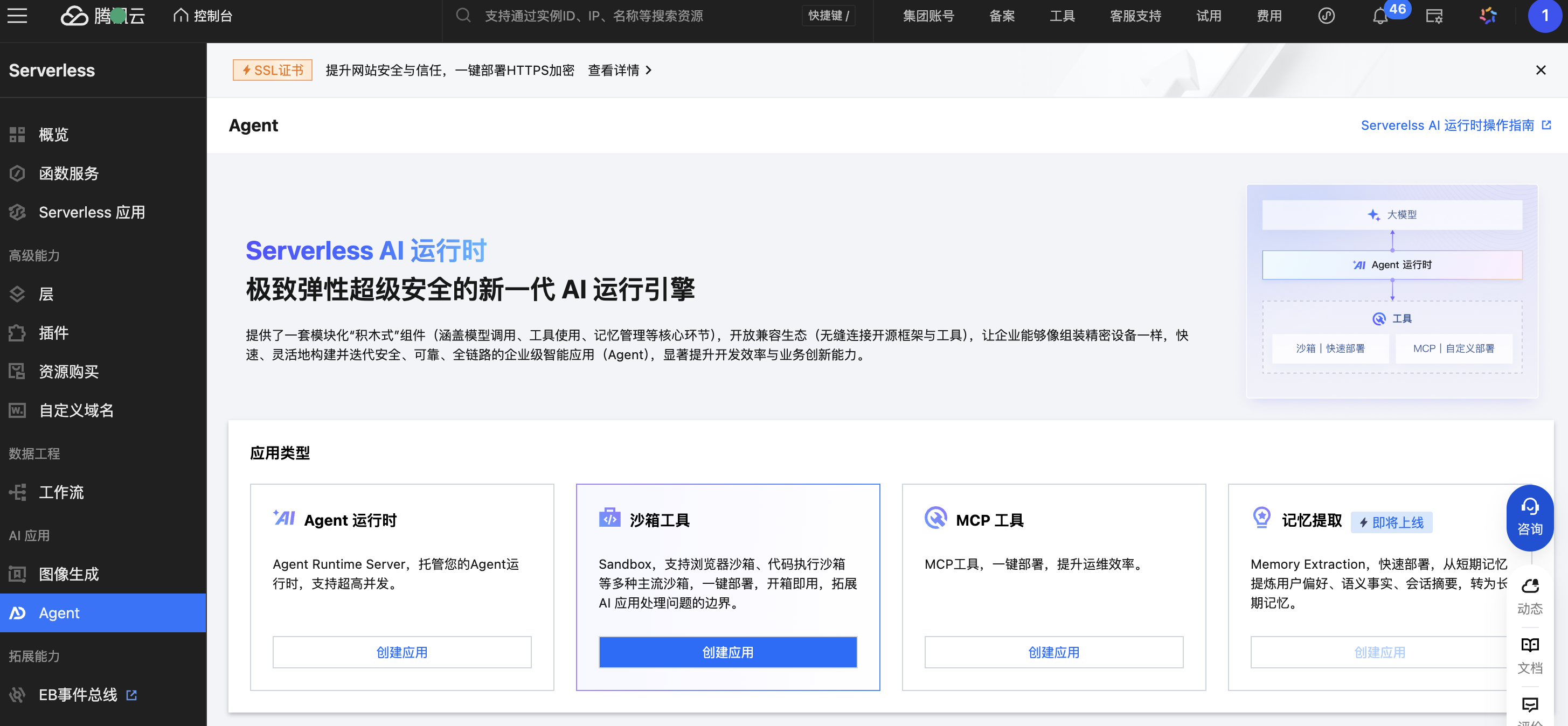
Task: Click the notification bell icon
Action: pyautogui.click(x=1380, y=17)
